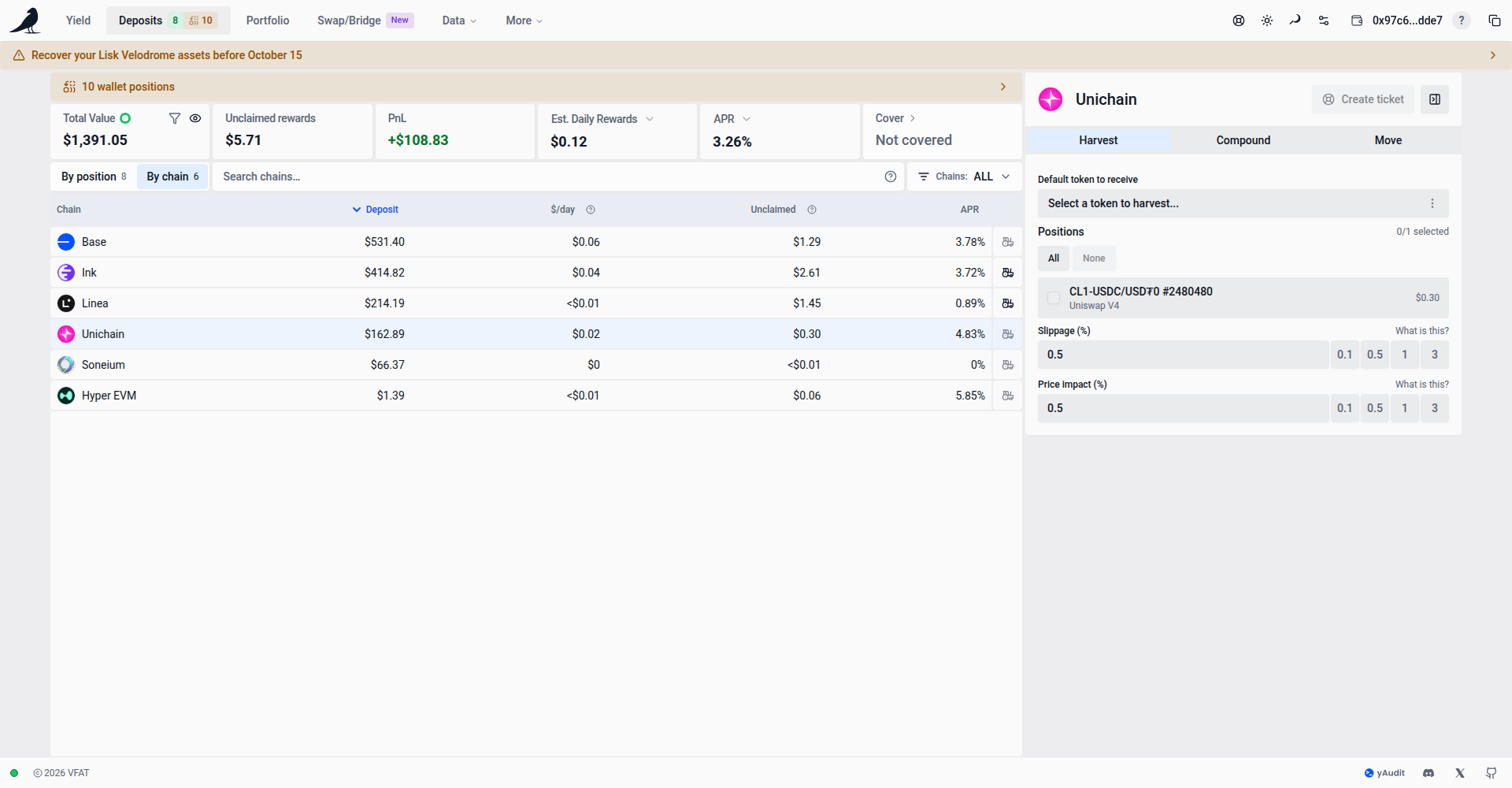Open the Portfolio page
The image size is (1512, 788).
[x=268, y=20]
